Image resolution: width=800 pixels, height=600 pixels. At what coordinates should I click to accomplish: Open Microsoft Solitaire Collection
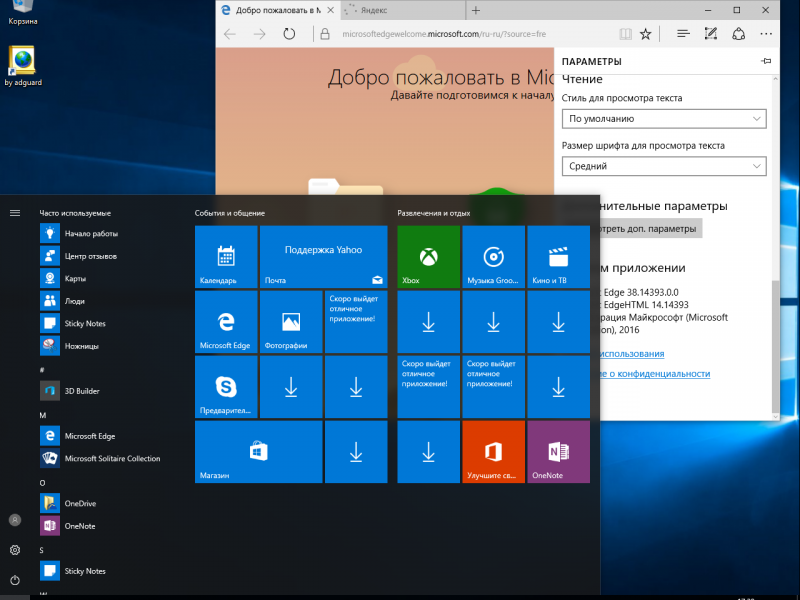pyautogui.click(x=110, y=458)
